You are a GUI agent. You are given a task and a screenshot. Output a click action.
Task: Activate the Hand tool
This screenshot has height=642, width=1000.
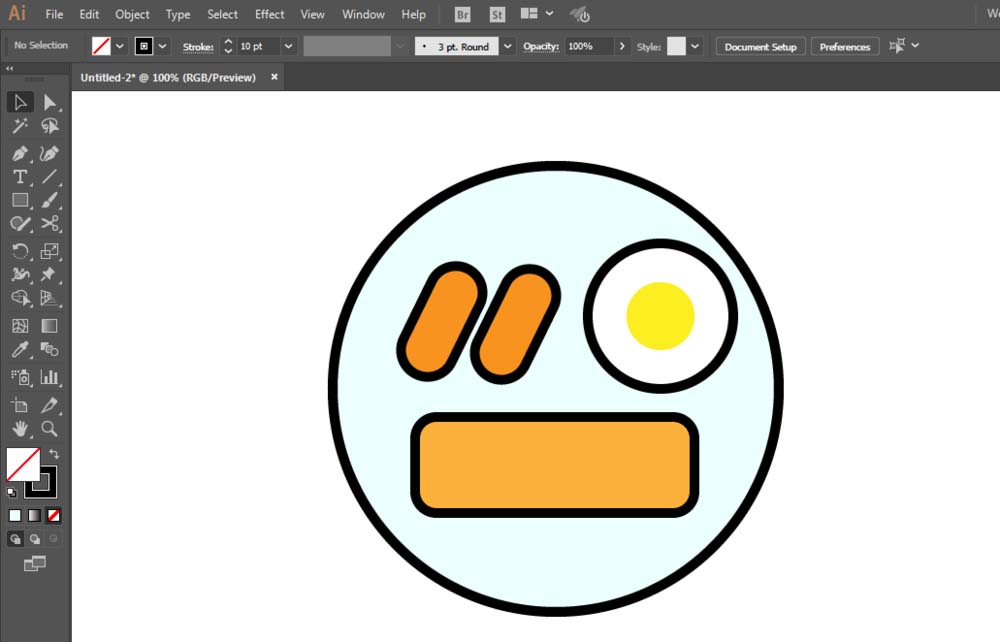20,429
